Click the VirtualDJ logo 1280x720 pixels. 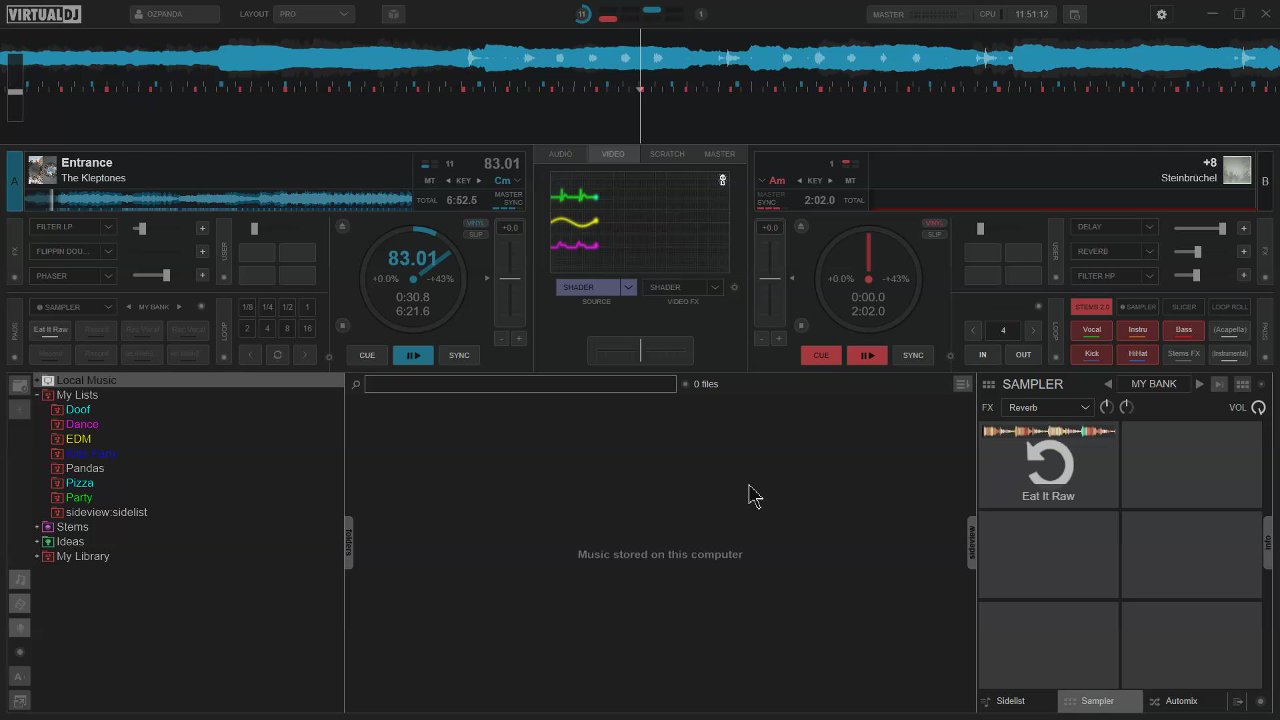click(x=42, y=14)
